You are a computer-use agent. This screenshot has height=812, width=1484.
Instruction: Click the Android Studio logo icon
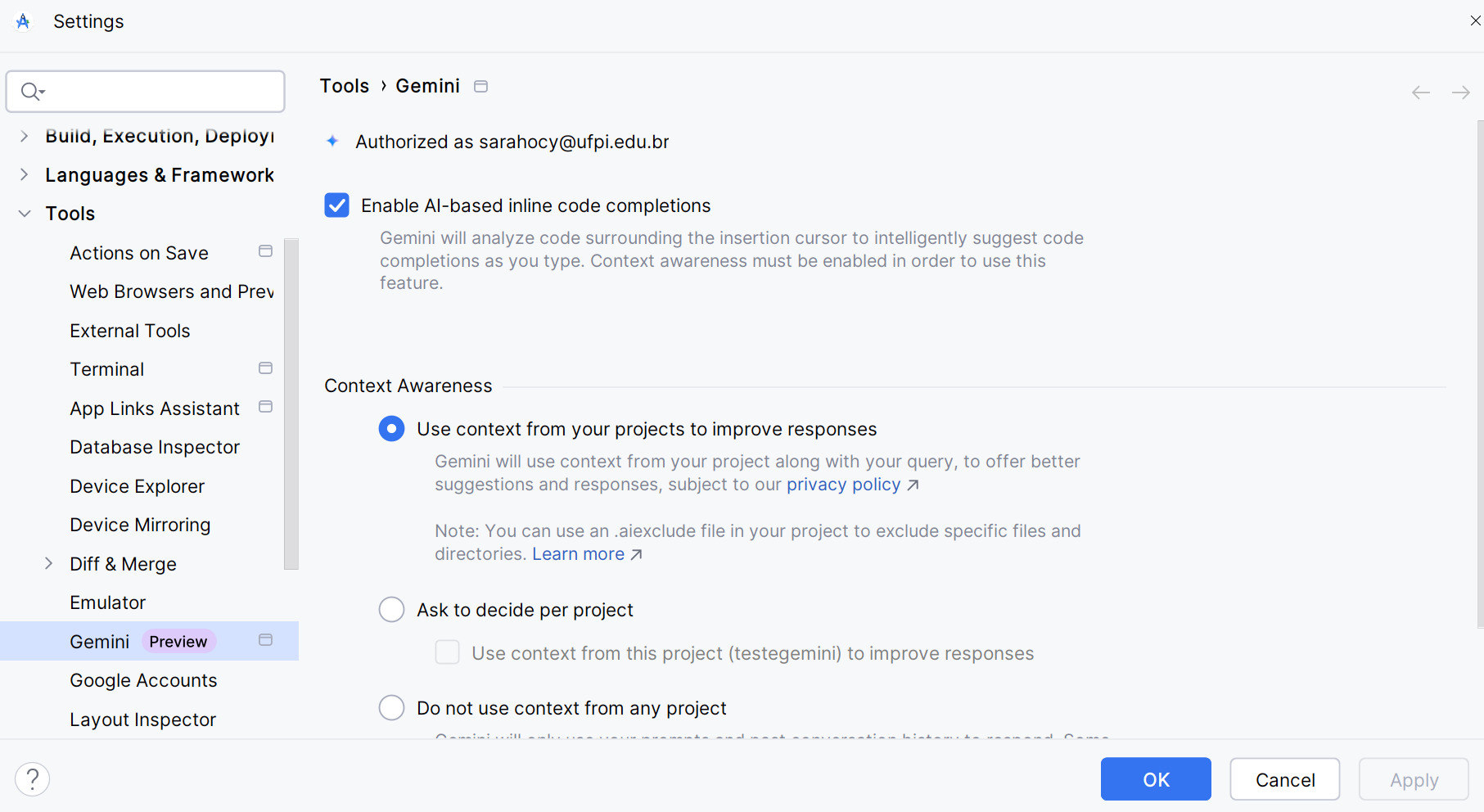click(23, 21)
